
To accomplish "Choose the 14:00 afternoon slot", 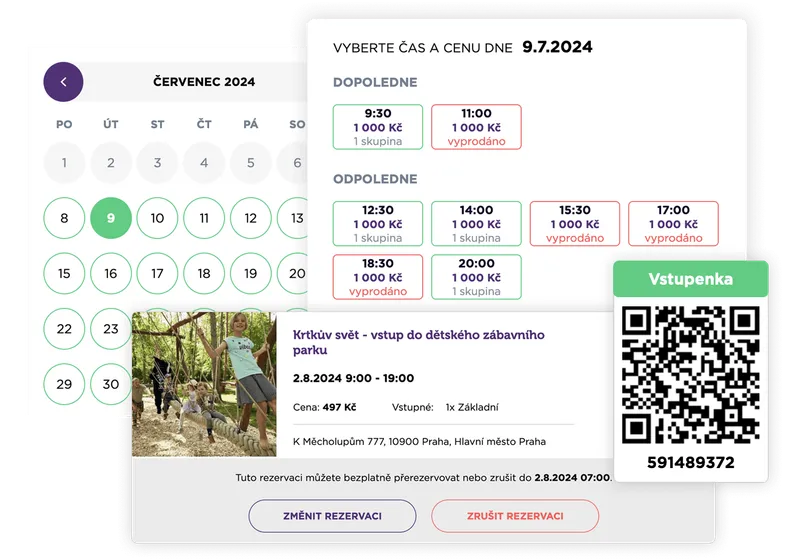I will pos(477,223).
